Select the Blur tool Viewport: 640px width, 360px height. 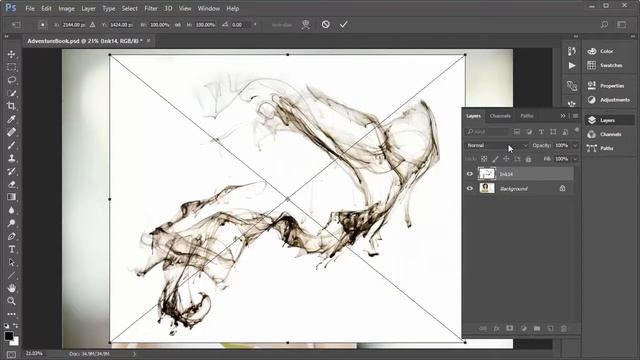coord(11,210)
